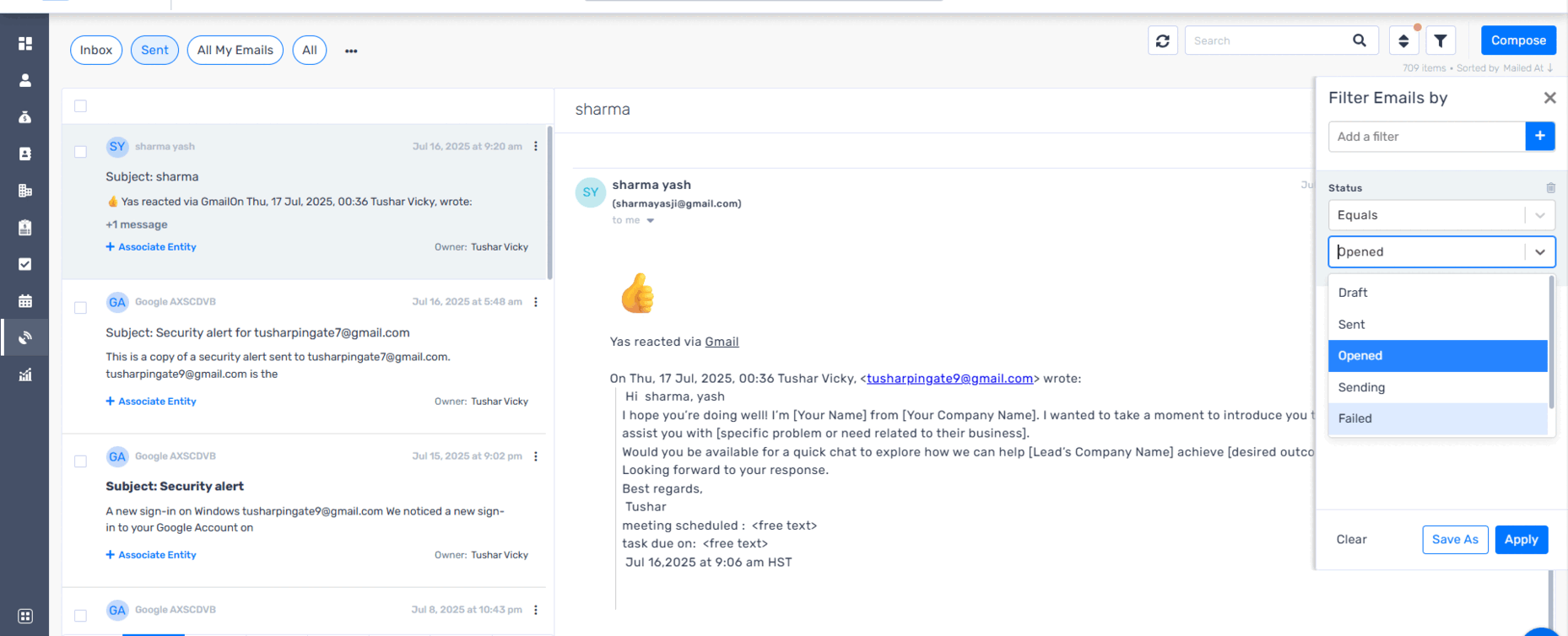Open the email conversations sidebar icon

coord(25,337)
